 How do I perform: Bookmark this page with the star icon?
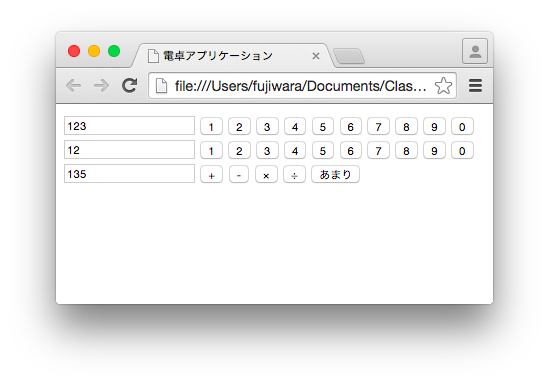(443, 86)
